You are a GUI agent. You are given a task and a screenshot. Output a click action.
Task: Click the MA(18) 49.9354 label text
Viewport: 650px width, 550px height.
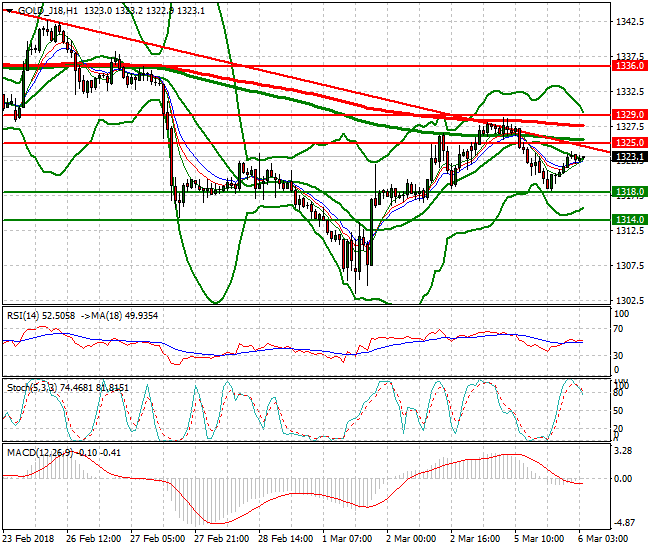124,316
